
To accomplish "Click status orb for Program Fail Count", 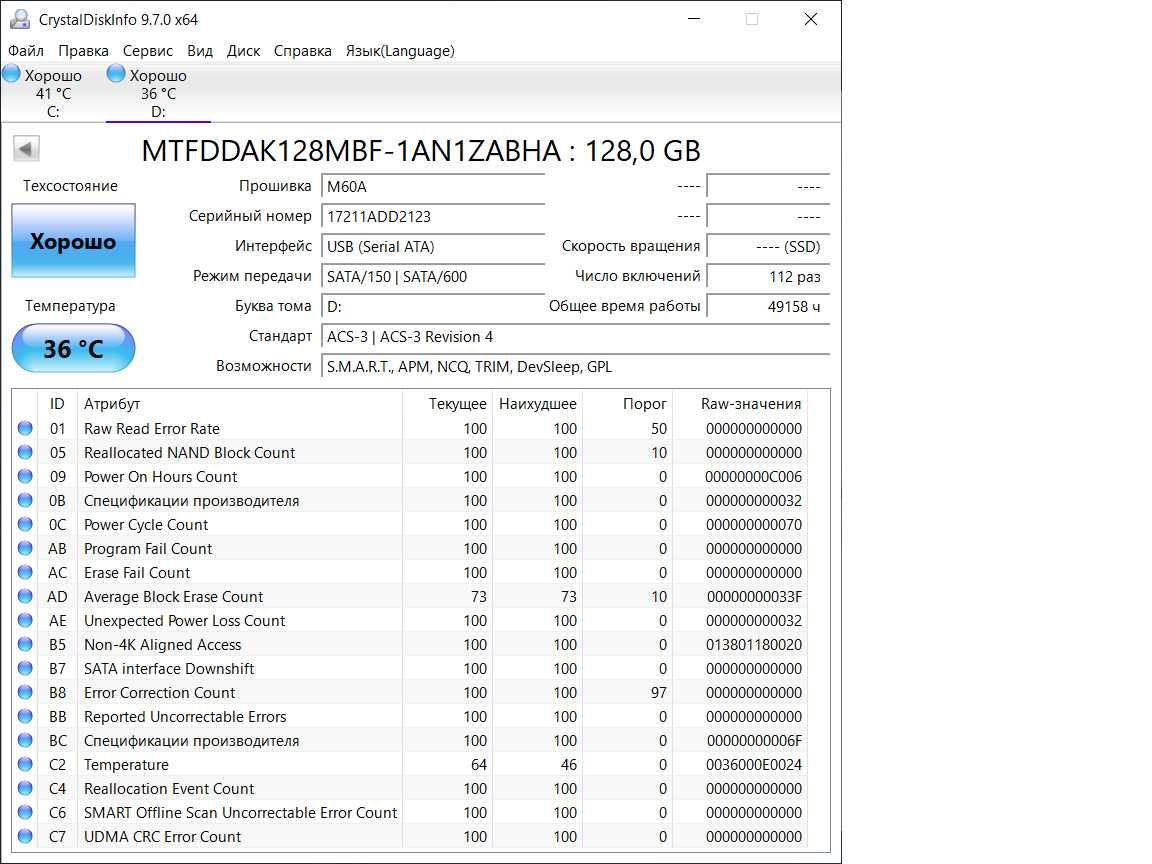I will (x=25, y=548).
